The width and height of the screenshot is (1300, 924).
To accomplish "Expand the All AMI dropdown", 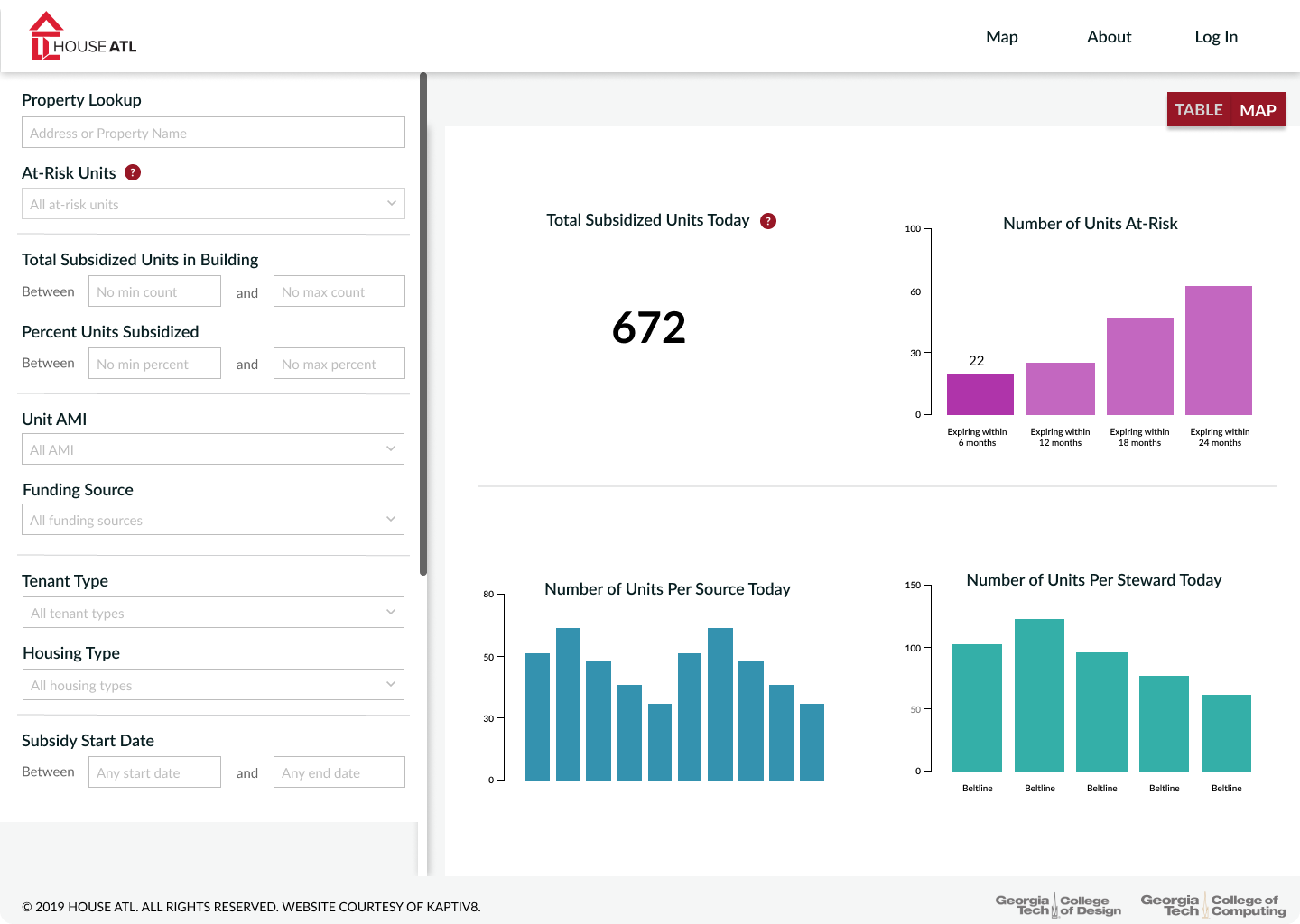I will 213,449.
